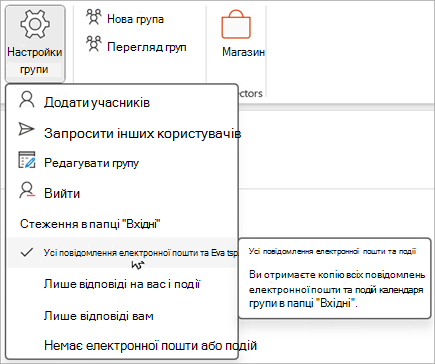Click the edit pencil icon beside Редагувати групу

click(x=27, y=160)
